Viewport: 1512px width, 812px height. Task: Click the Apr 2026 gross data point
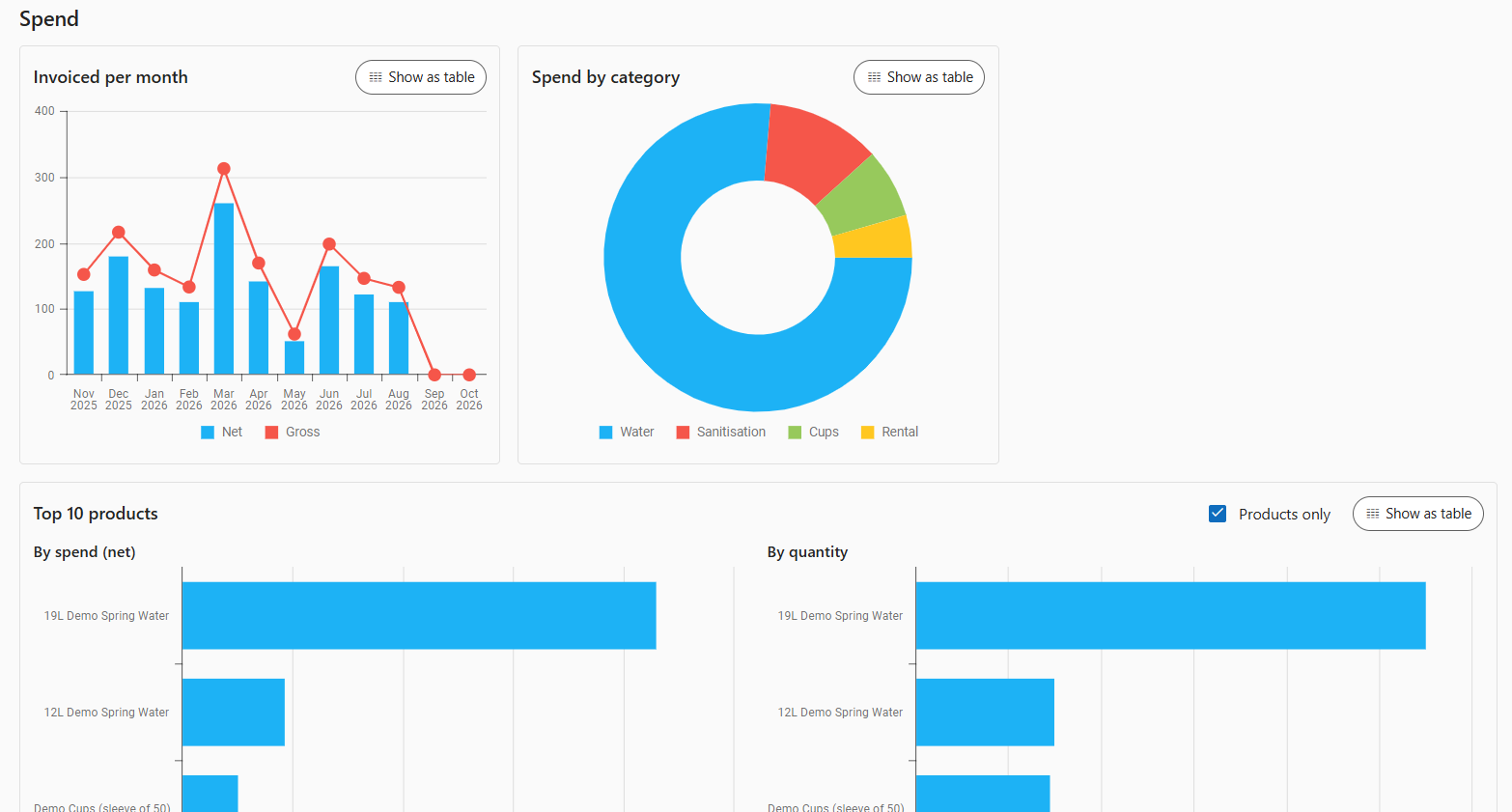pos(259,264)
